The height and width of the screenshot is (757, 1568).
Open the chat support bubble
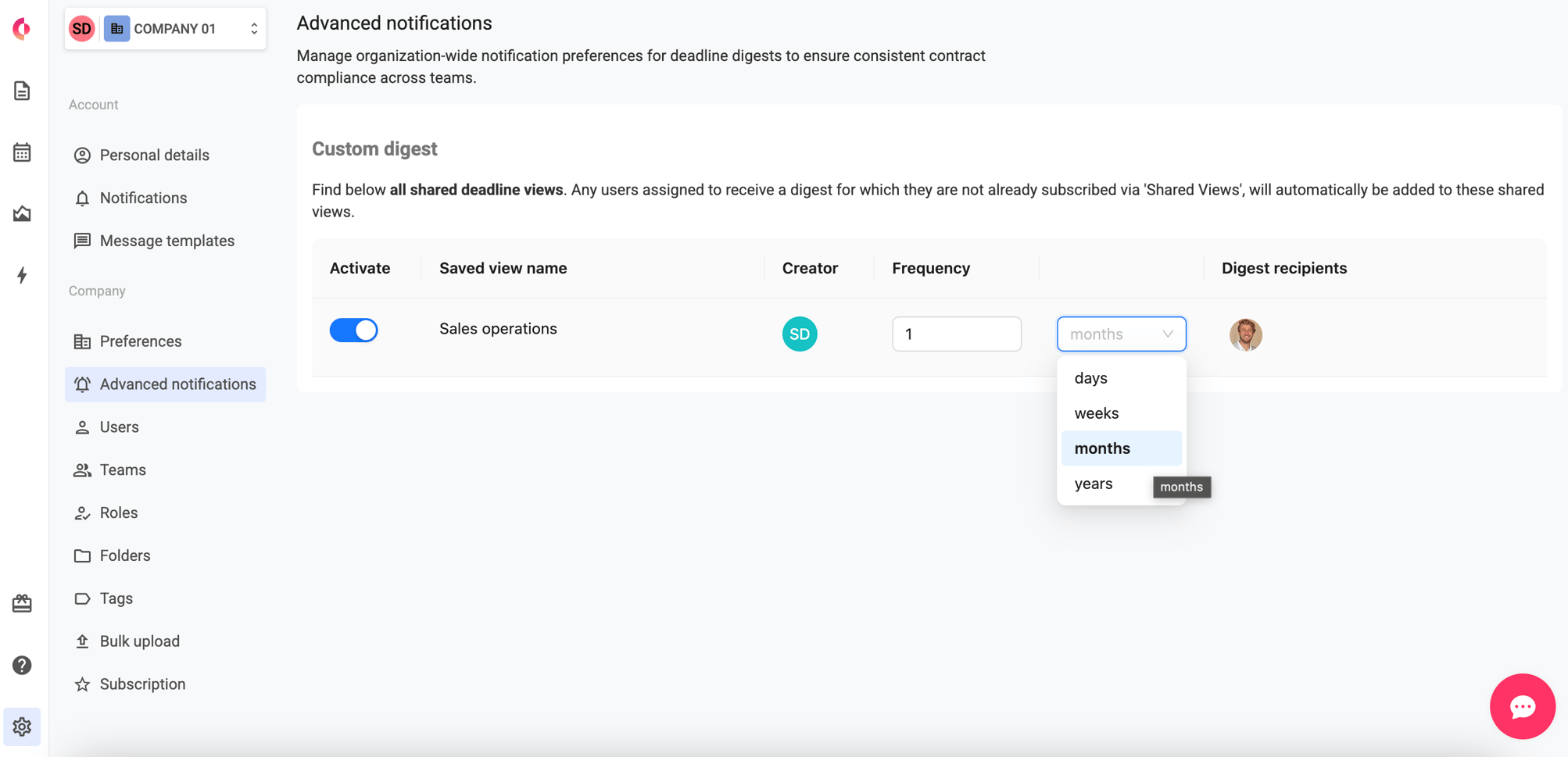(1522, 706)
